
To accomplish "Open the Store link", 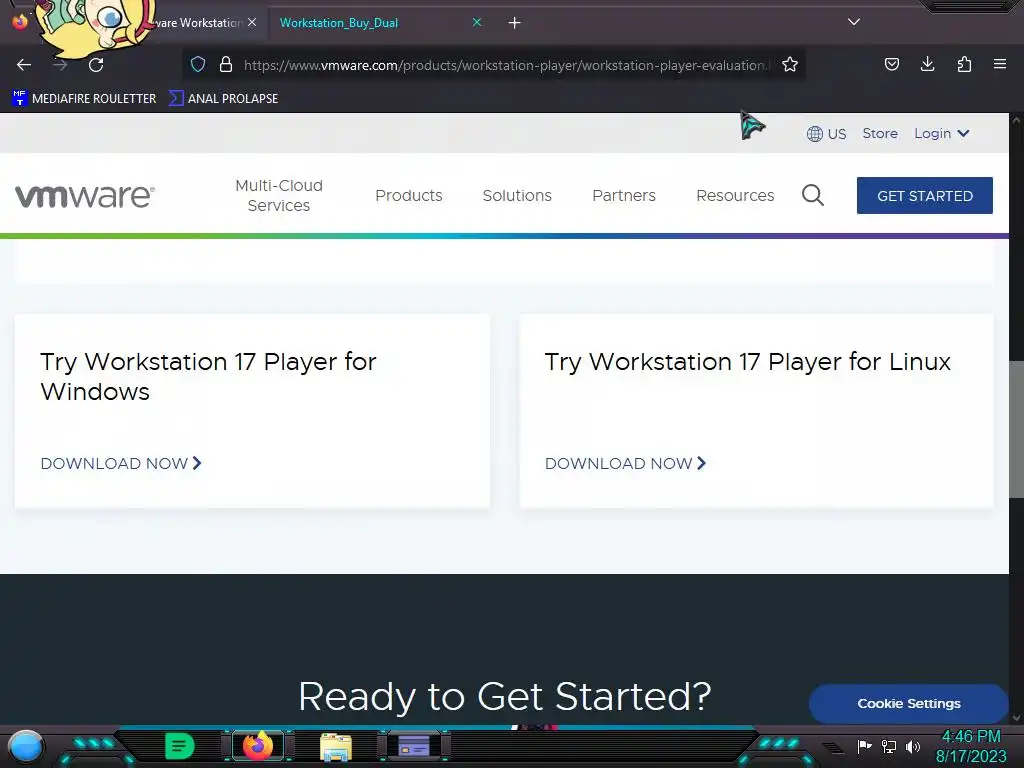I will click(x=880, y=133).
